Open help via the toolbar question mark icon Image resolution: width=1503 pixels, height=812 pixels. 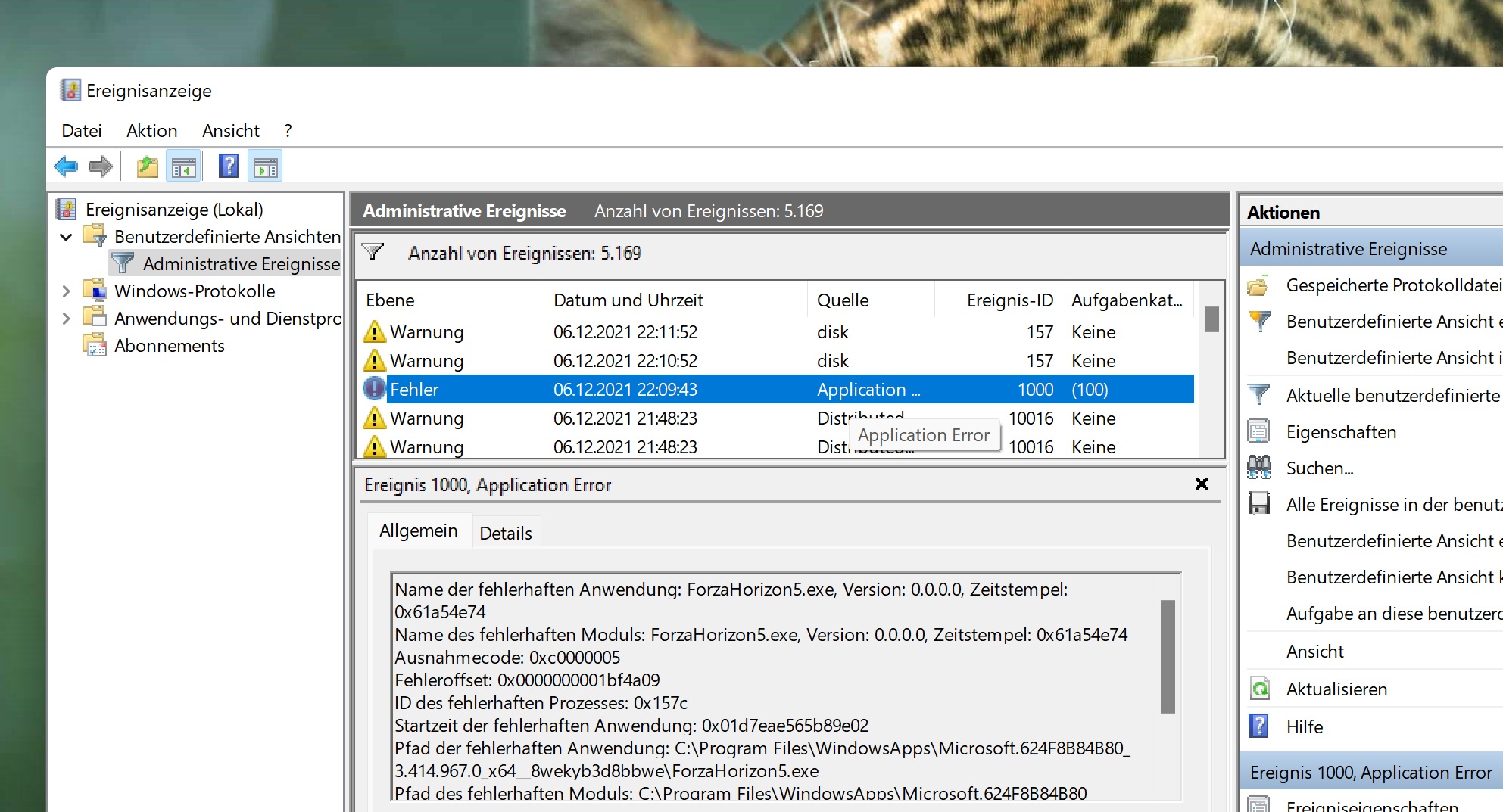[228, 166]
